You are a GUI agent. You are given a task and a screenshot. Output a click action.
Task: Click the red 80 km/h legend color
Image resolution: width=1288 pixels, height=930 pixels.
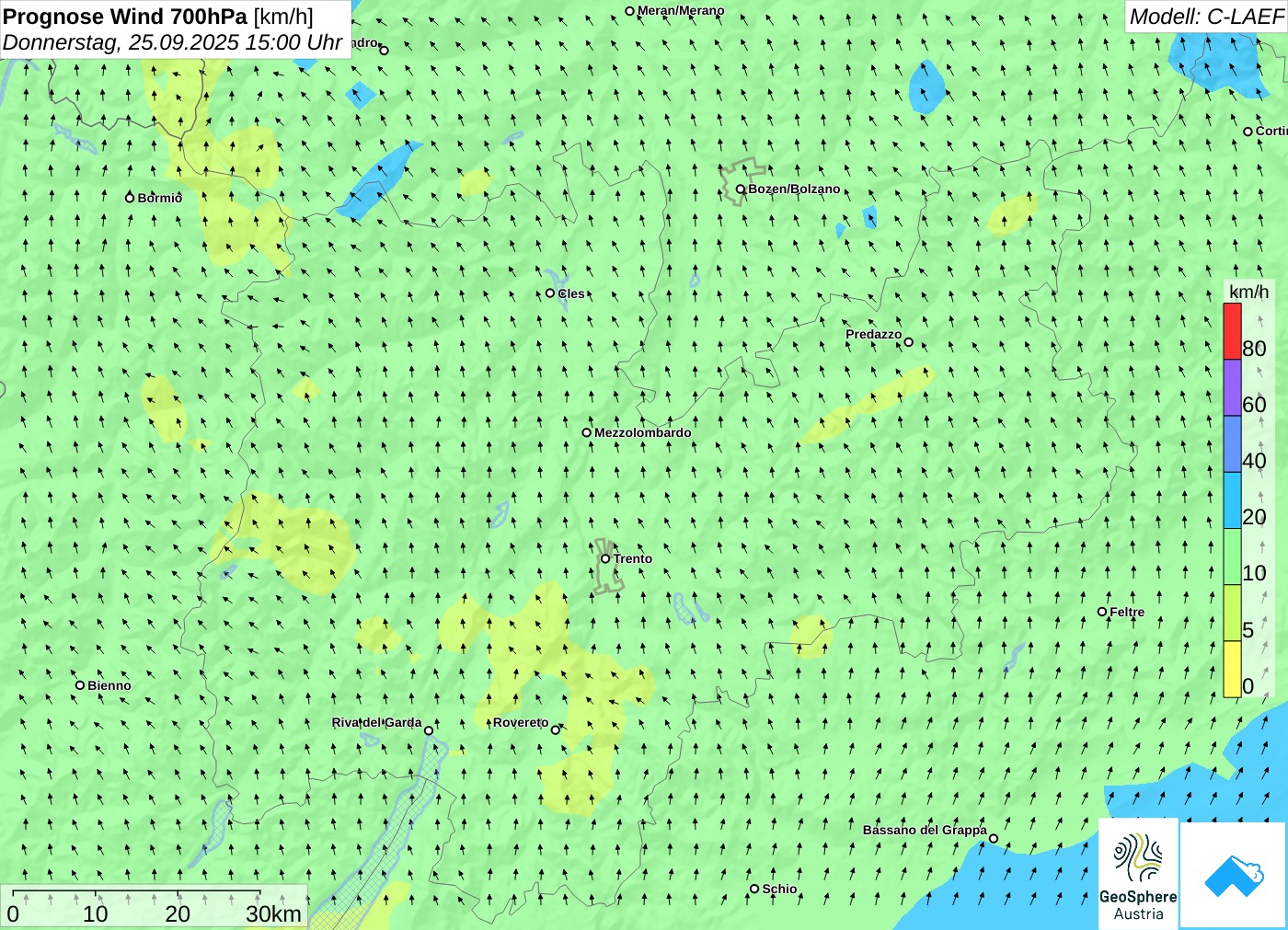coord(1232,331)
